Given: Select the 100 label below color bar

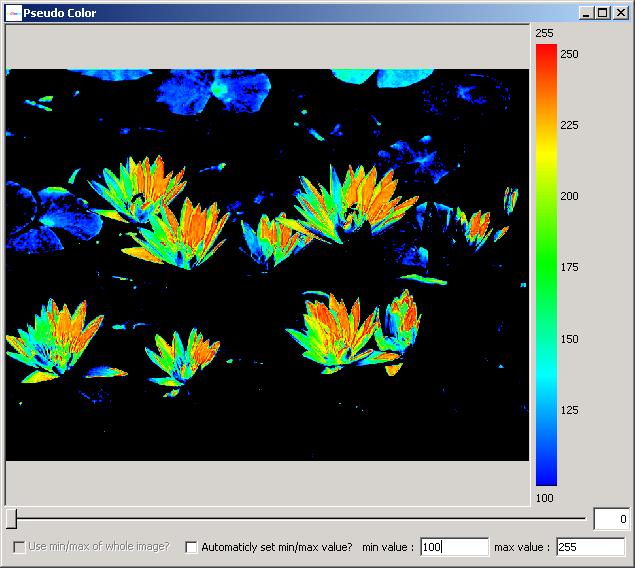Looking at the screenshot, I should 544,498.
